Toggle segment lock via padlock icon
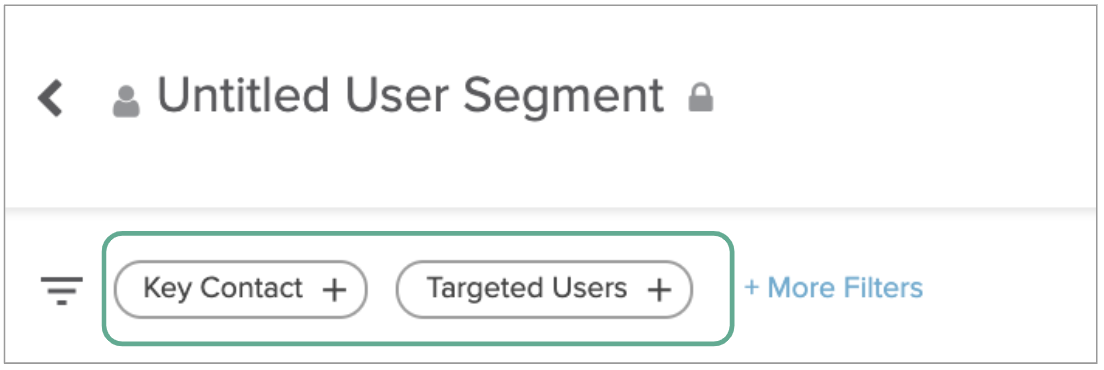 click(x=701, y=98)
